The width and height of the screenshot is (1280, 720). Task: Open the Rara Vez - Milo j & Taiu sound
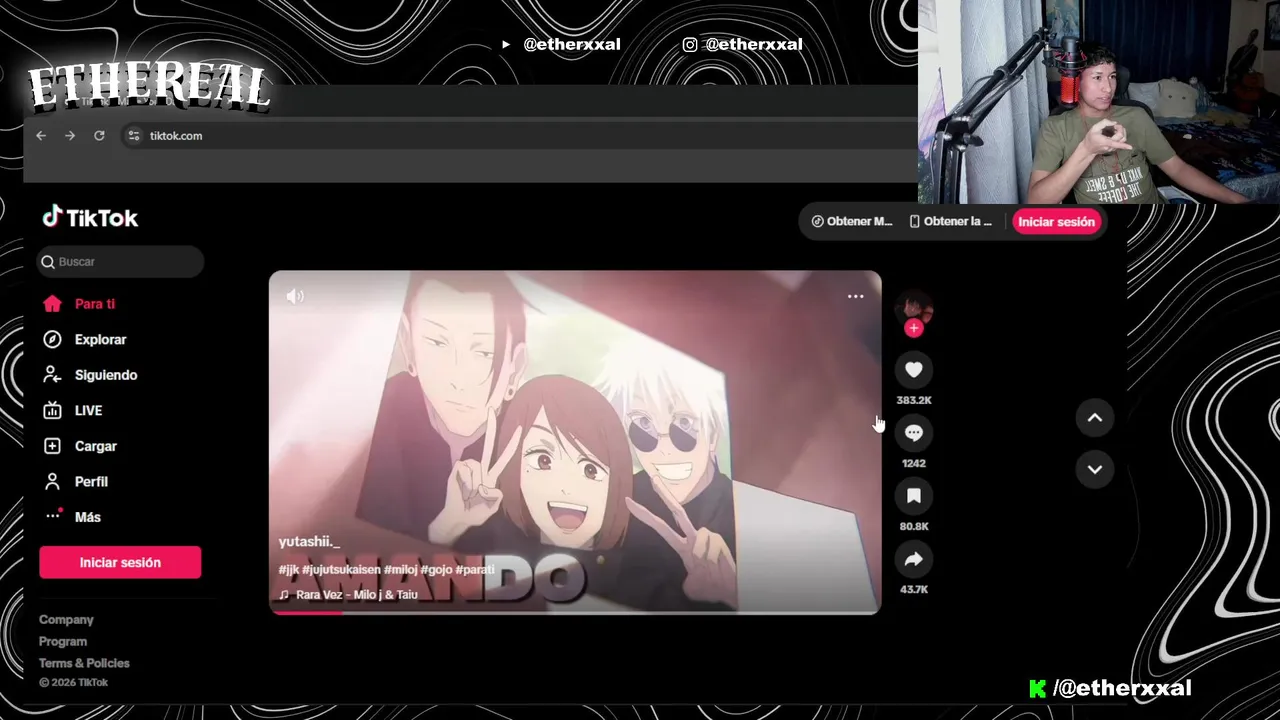click(x=348, y=595)
